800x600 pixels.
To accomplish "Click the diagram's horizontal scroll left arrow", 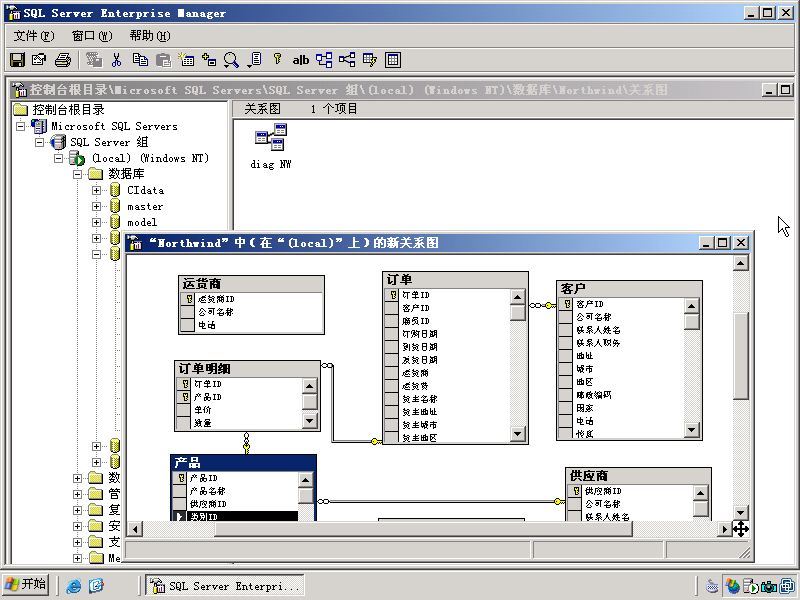I will click(135, 529).
